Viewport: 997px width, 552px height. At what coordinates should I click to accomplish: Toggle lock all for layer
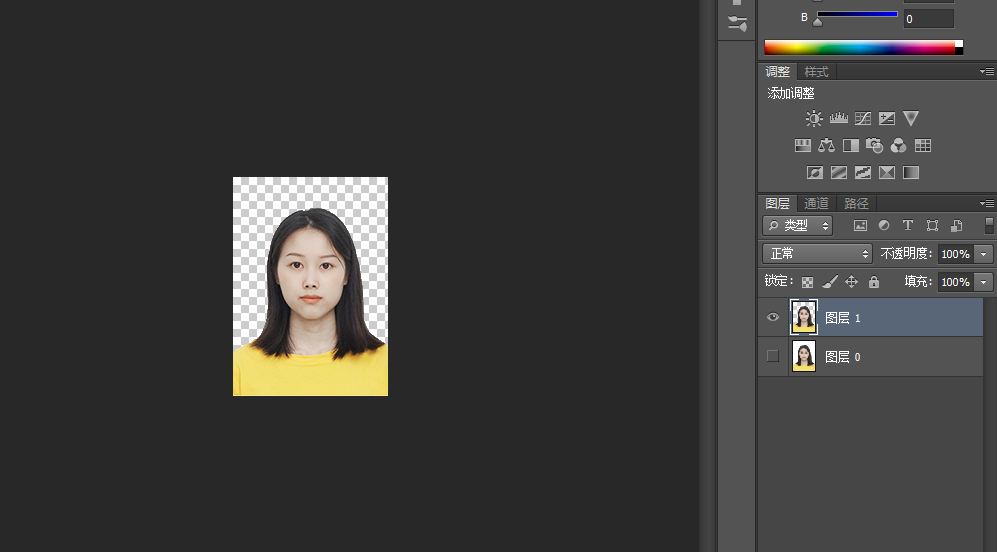point(874,282)
